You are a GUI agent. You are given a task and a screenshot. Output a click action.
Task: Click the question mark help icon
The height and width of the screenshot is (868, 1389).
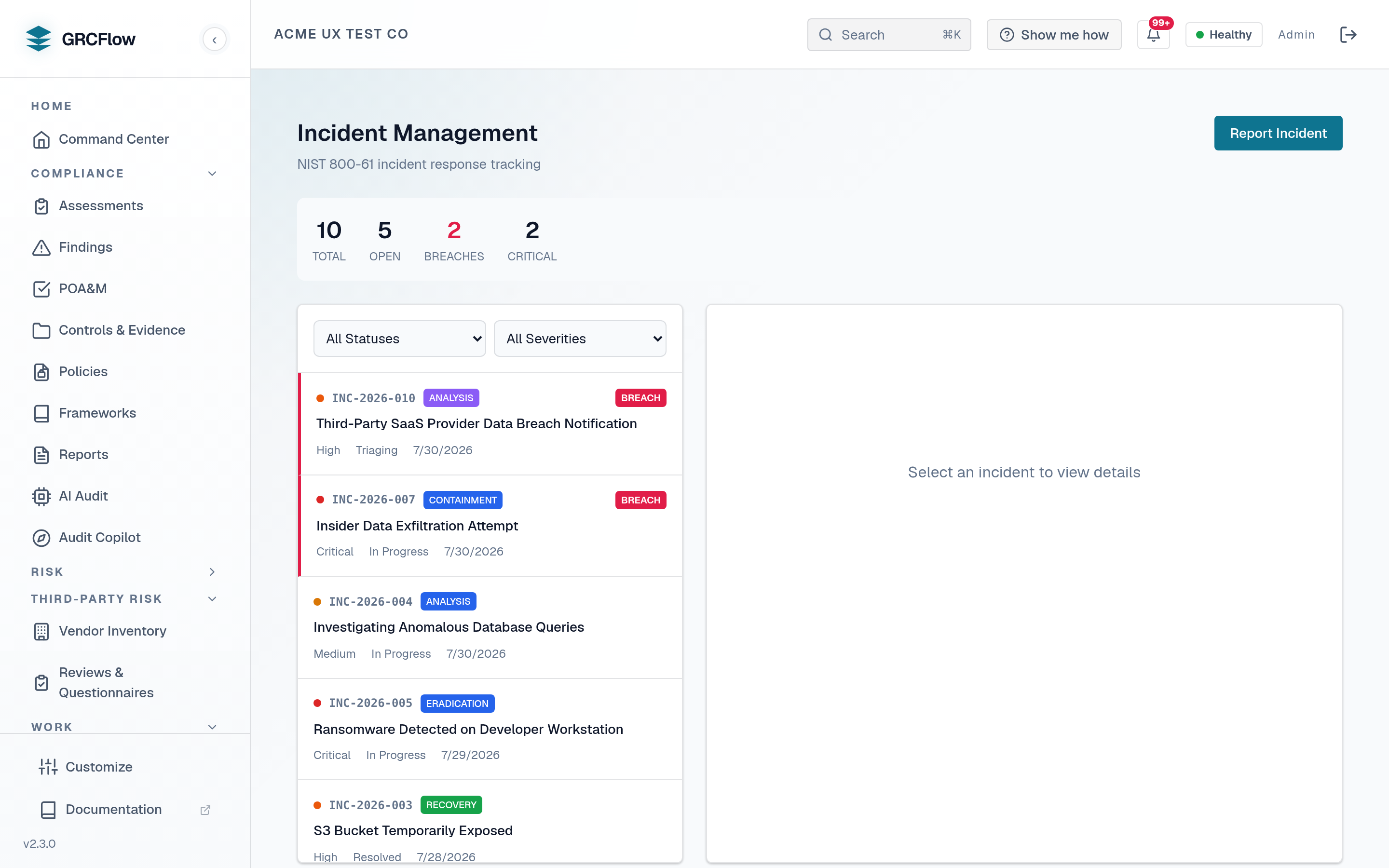point(1007,35)
